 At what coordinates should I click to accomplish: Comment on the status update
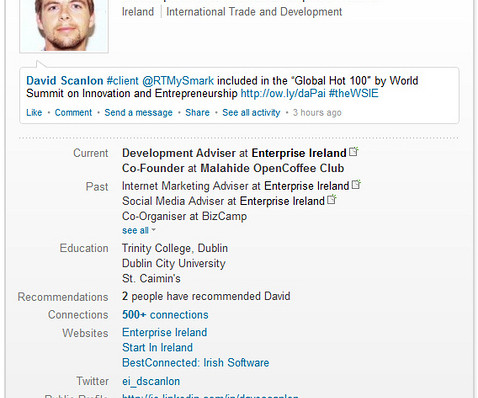(73, 113)
